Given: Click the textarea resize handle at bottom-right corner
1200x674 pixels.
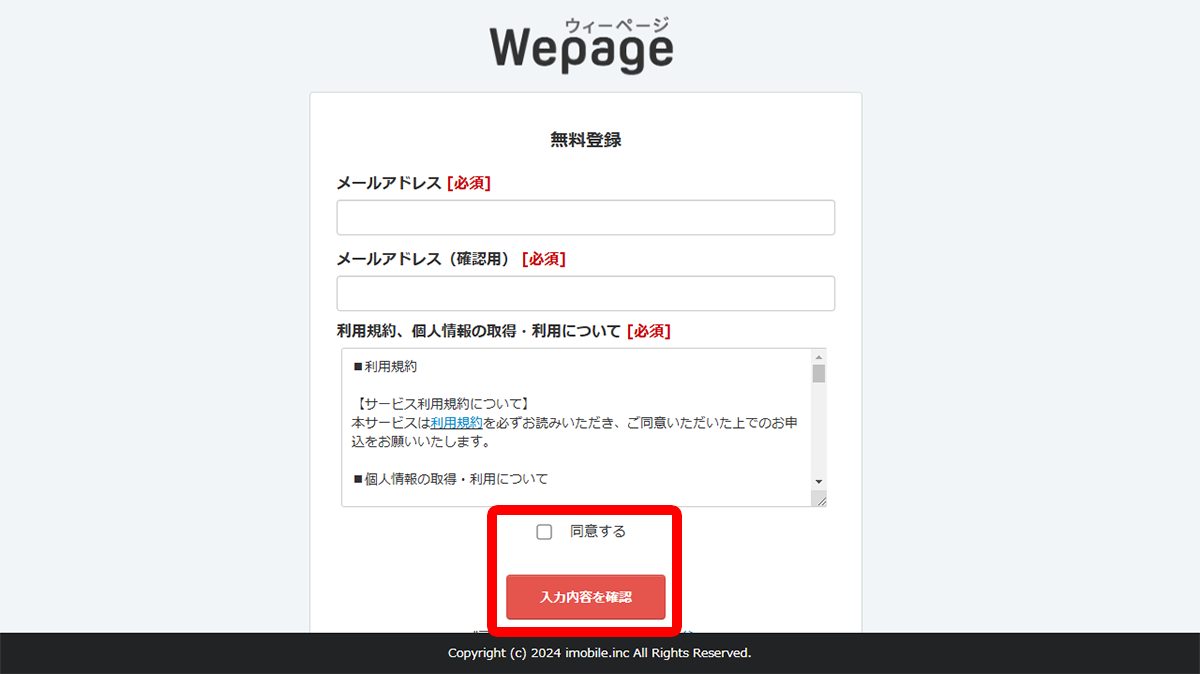Looking at the screenshot, I should pos(822,499).
